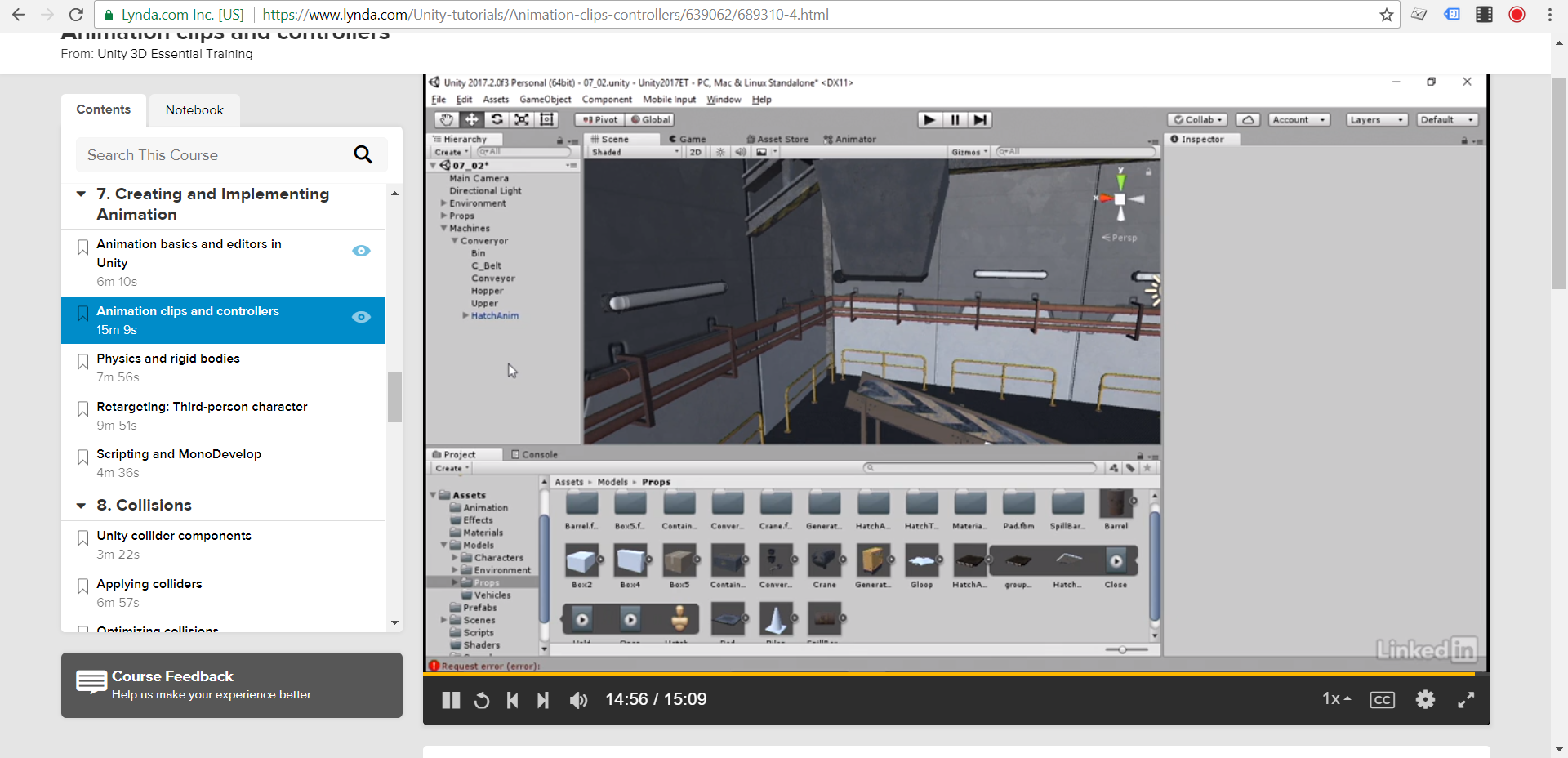This screenshot has height=758, width=1568.
Task: Click the Unity Pause mode button
Action: click(x=955, y=119)
